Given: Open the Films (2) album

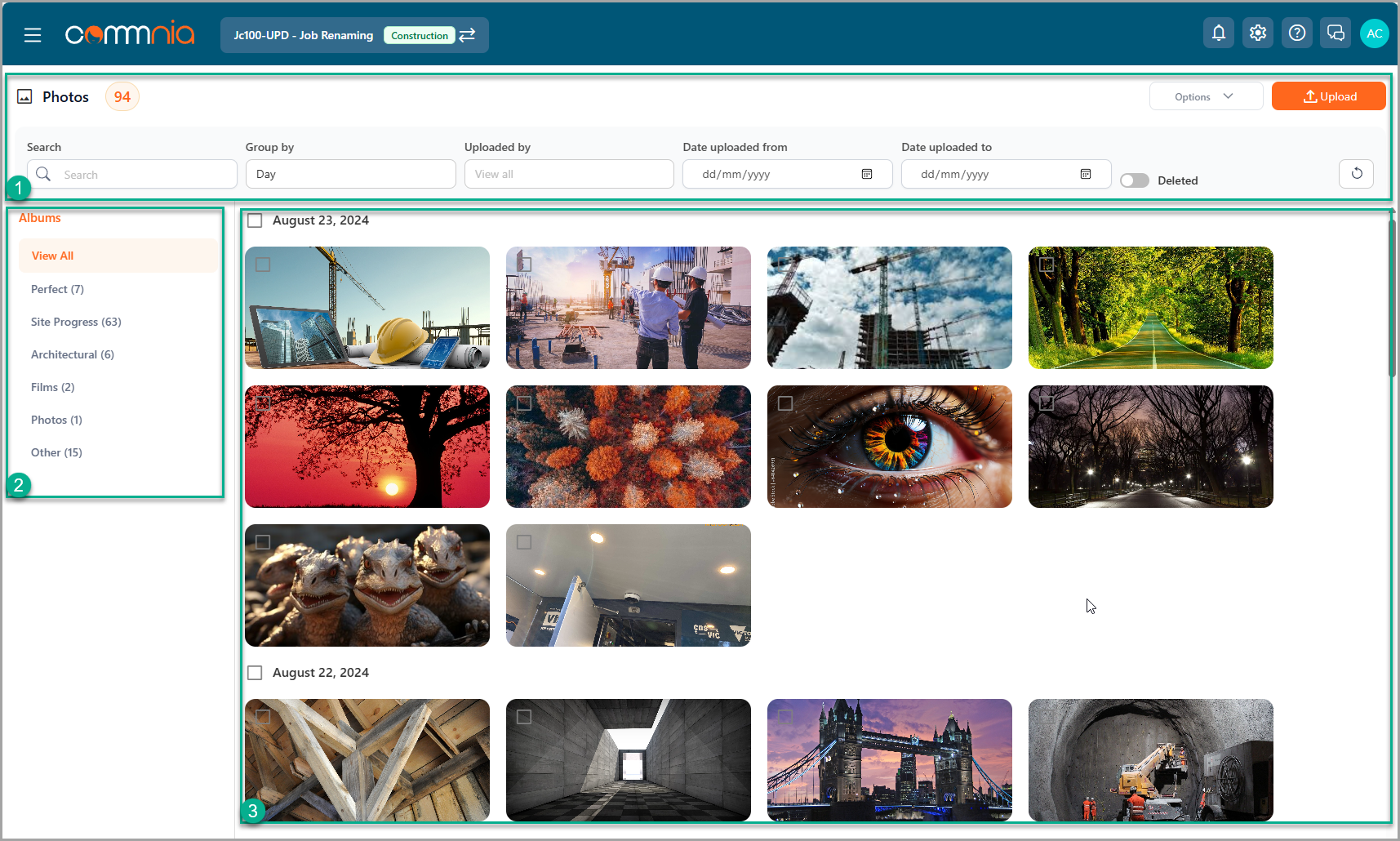Looking at the screenshot, I should pos(52,387).
